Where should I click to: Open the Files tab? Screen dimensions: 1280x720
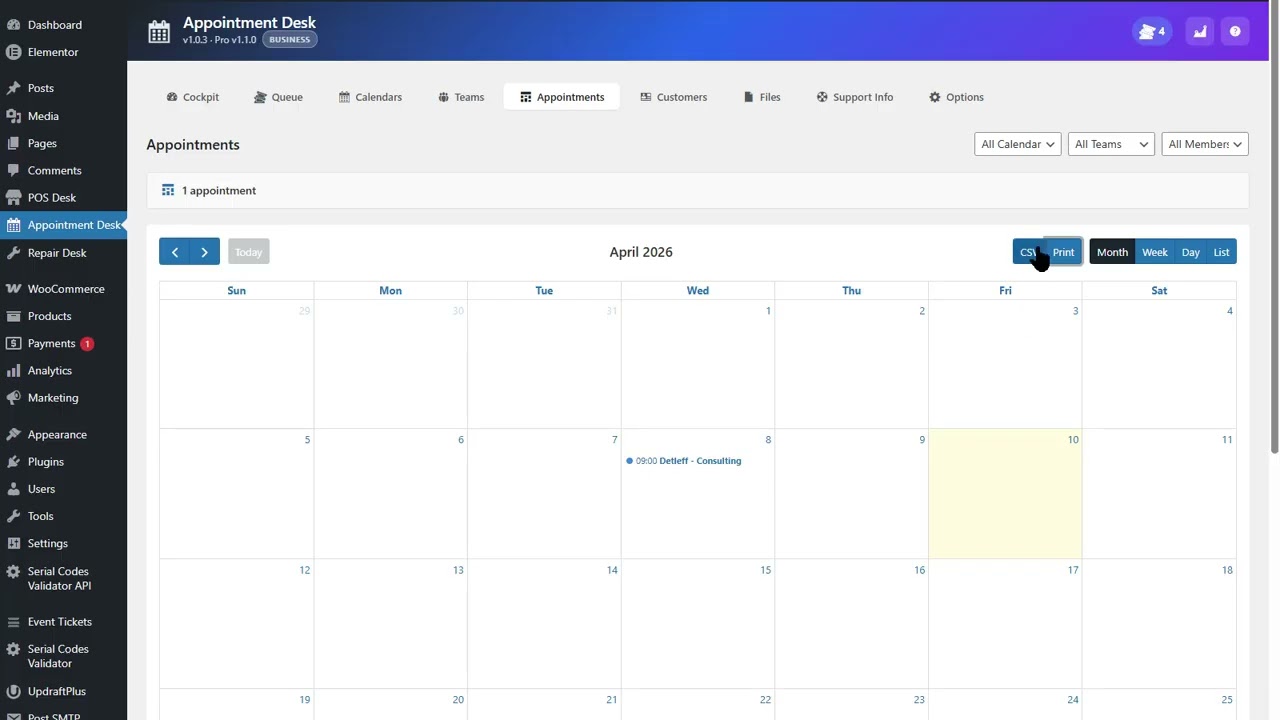pos(762,97)
